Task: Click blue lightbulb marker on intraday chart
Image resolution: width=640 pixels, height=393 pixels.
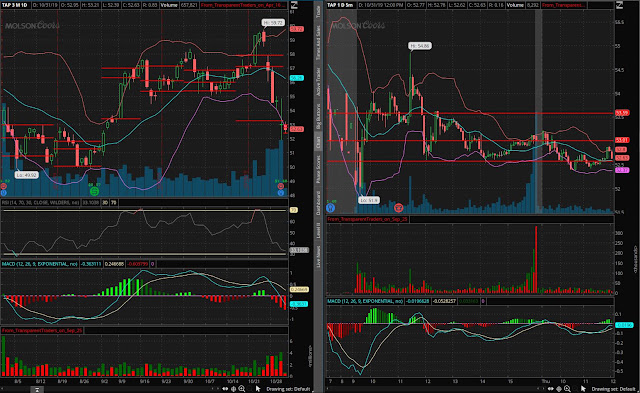Action: coord(331,208)
